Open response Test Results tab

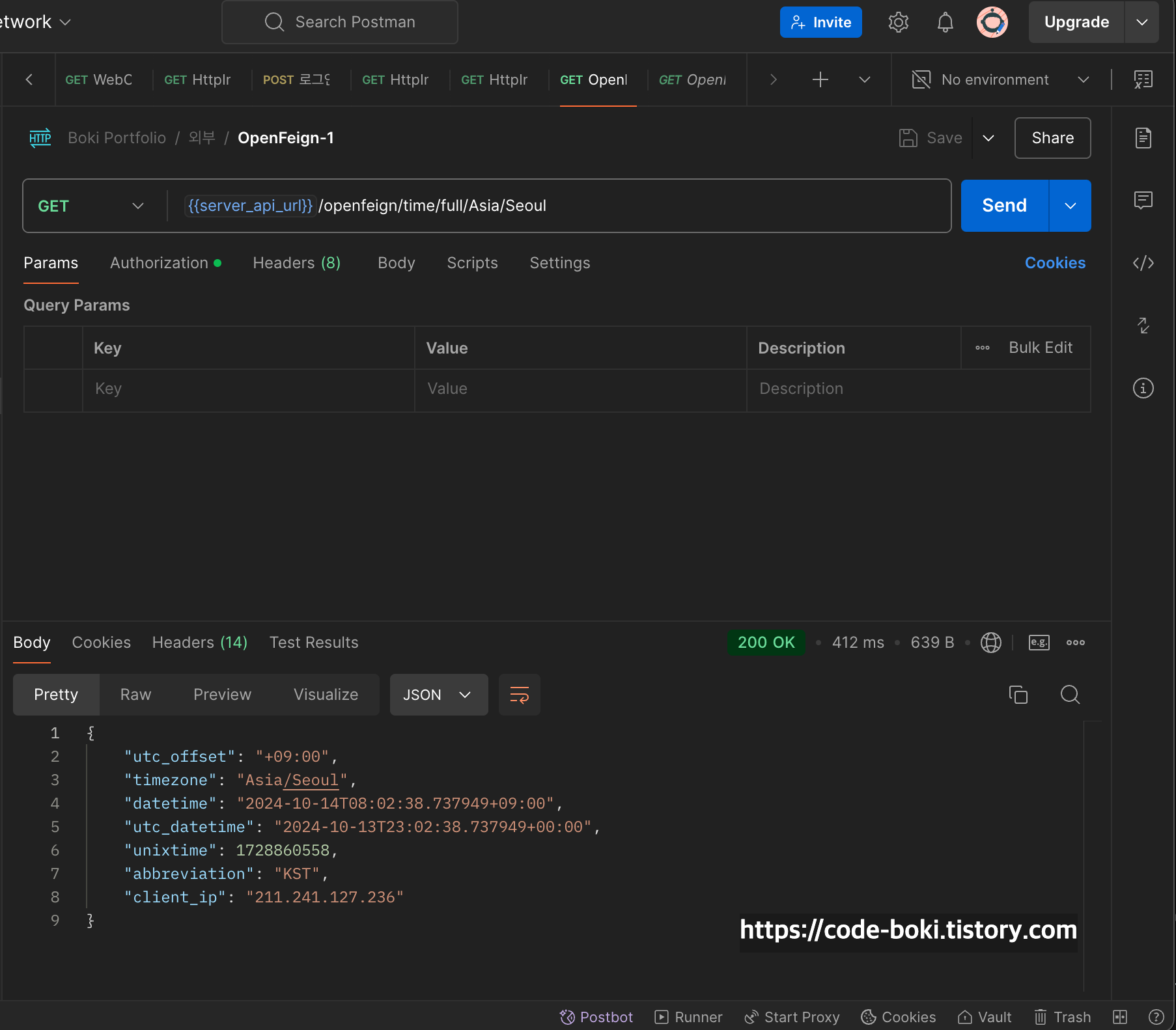[314, 643]
